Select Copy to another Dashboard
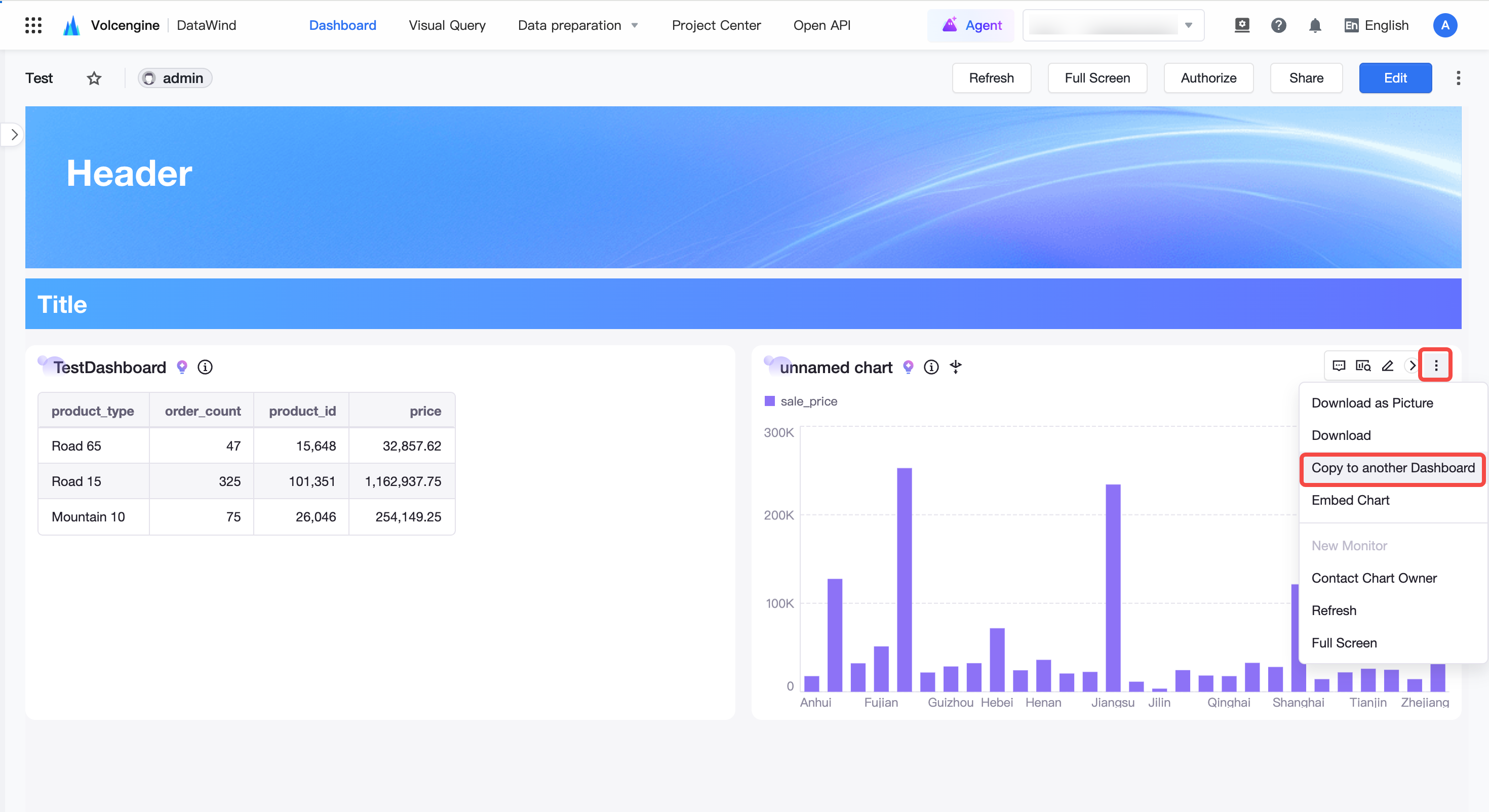This screenshot has width=1489, height=812. 1393,468
